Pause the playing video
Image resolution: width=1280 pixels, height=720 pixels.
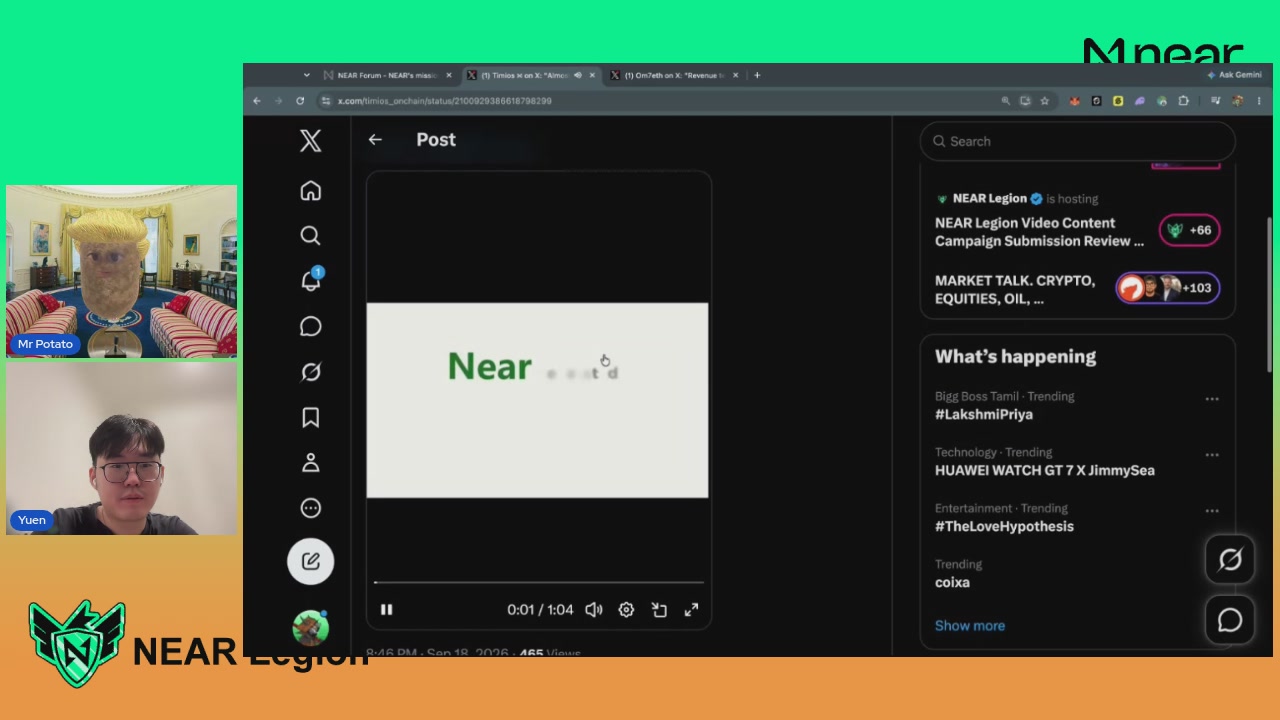(x=386, y=610)
